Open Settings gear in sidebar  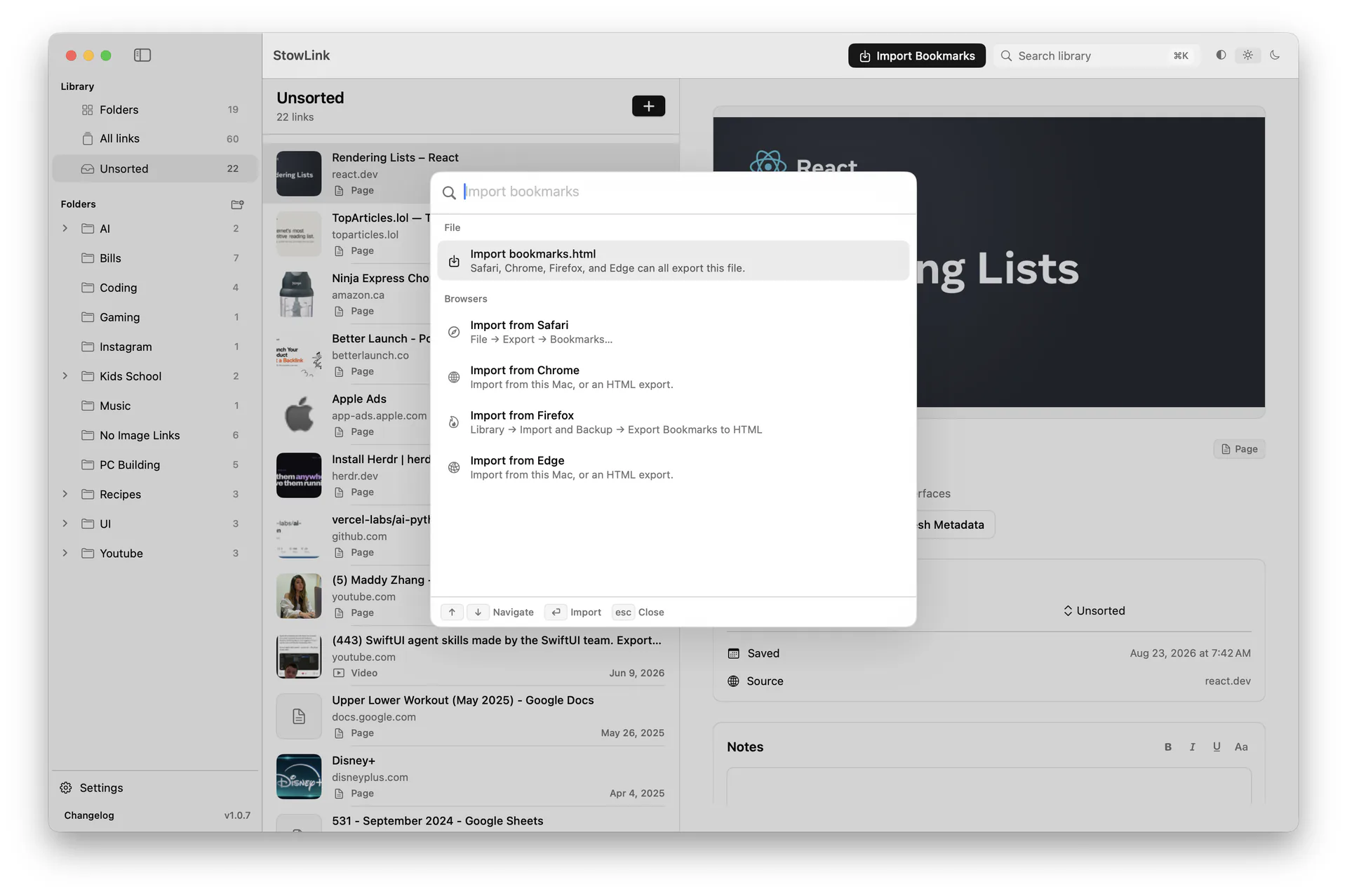tap(66, 788)
